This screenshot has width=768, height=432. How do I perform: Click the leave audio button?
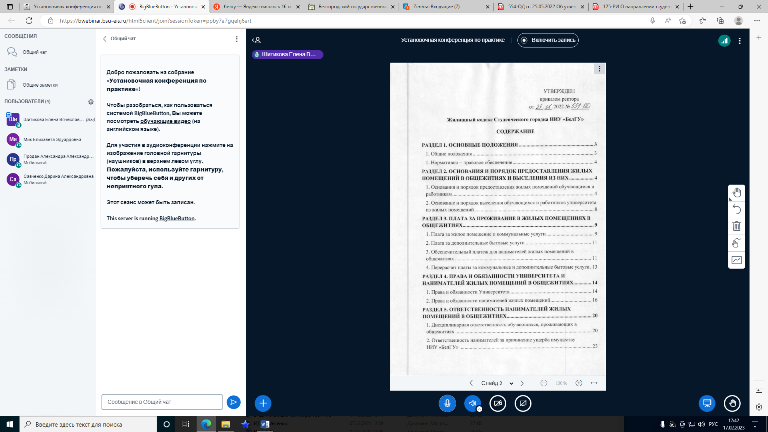coord(473,402)
